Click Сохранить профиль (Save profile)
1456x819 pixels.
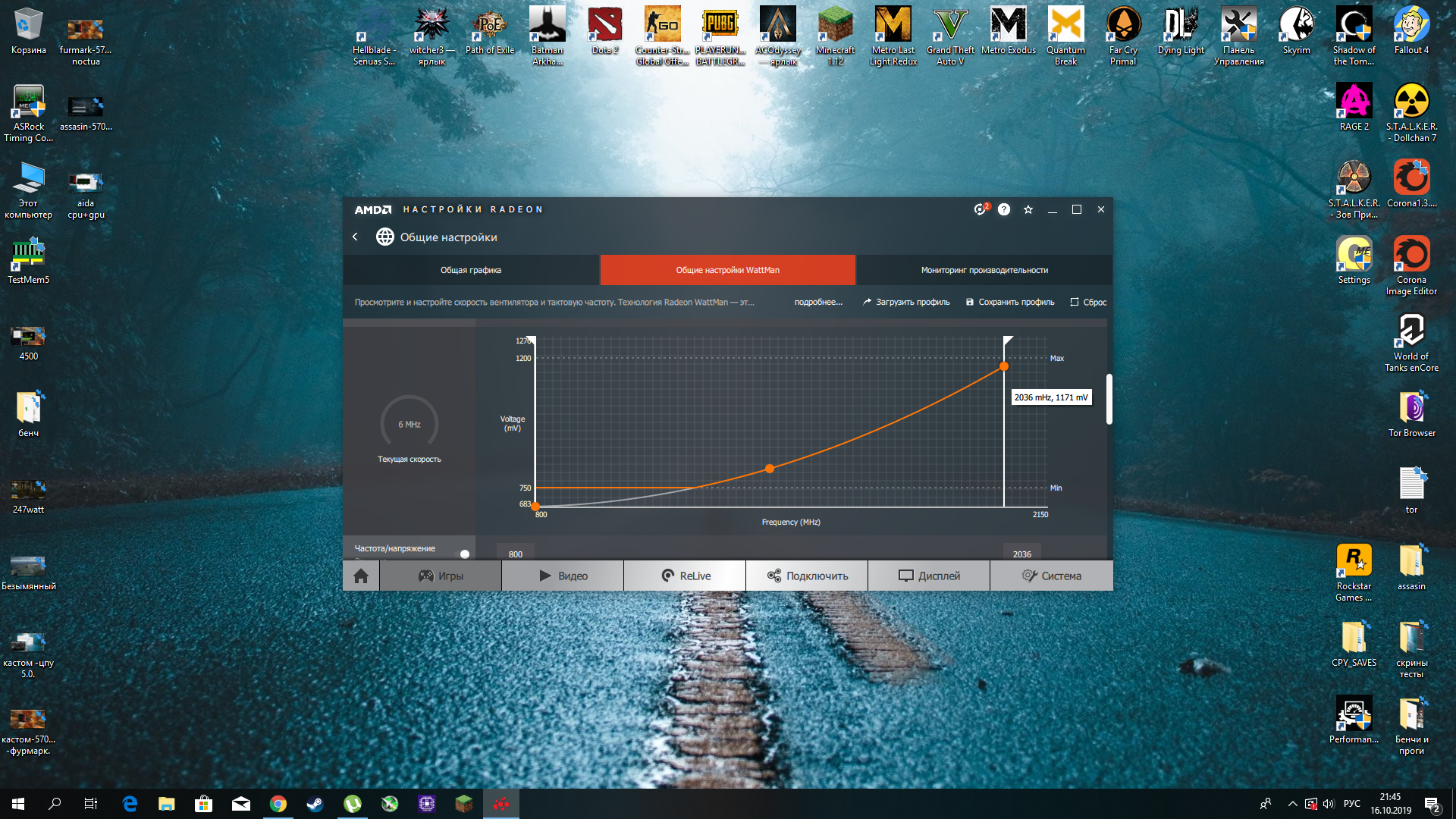1010,302
